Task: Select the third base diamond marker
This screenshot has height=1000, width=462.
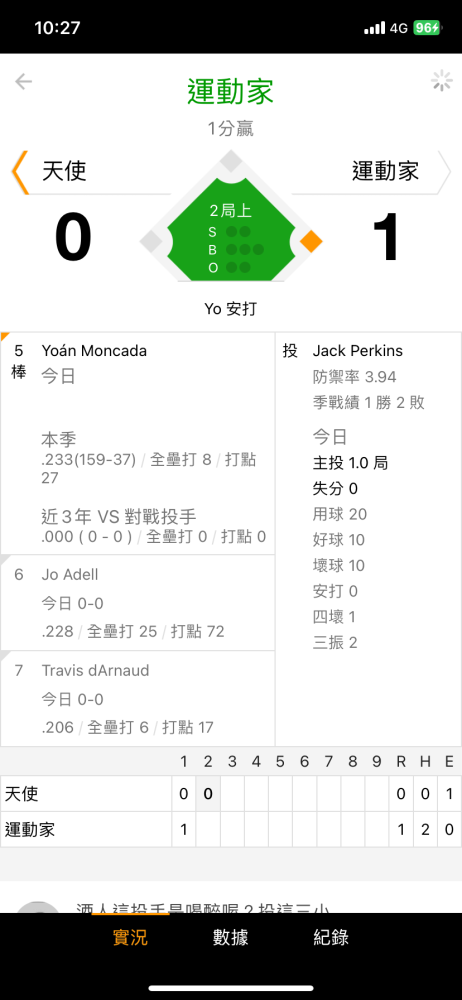Action: (x=151, y=242)
